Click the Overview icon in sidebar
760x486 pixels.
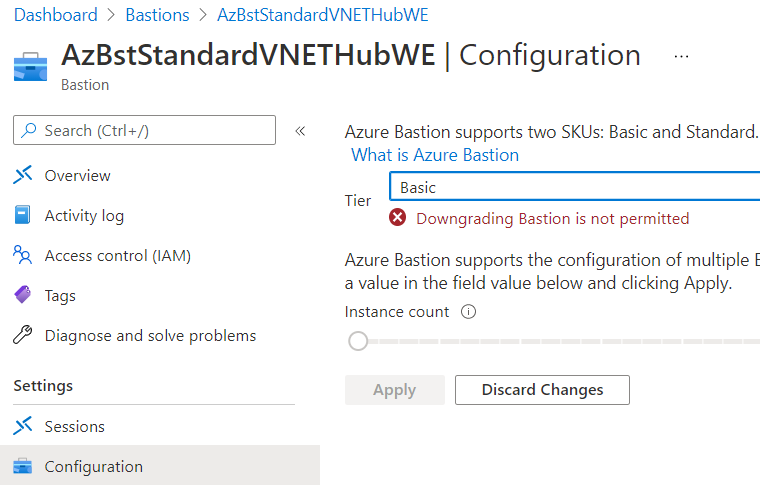[23, 175]
